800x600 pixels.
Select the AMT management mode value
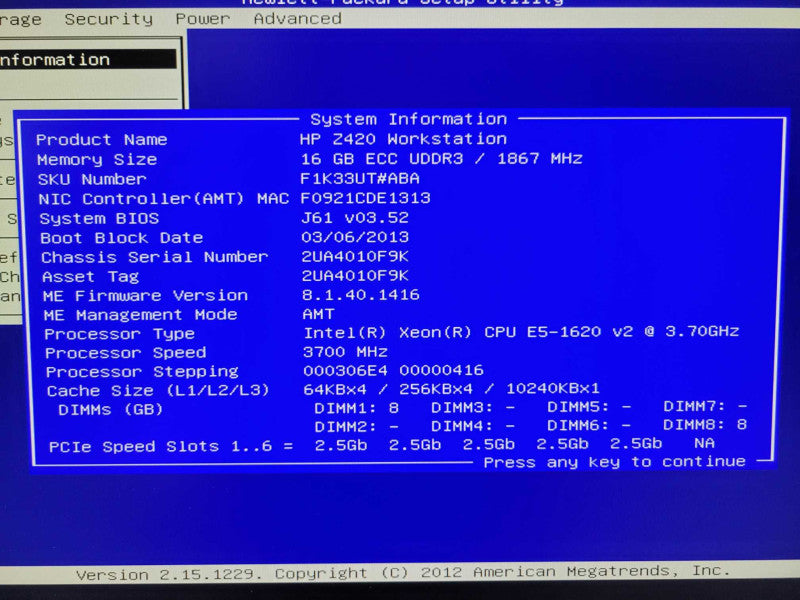(x=318, y=314)
